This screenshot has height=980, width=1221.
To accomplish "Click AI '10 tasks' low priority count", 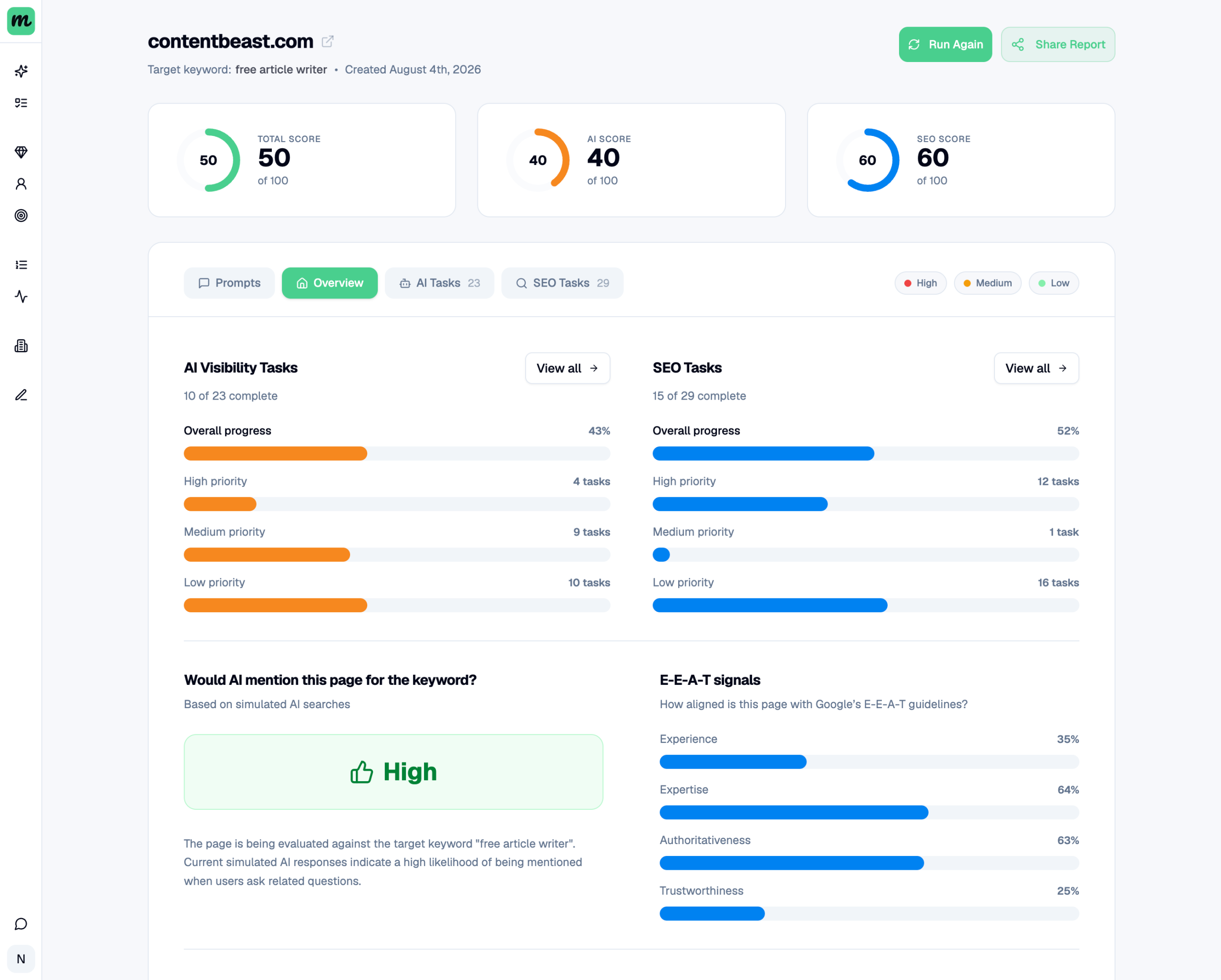I will (589, 583).
